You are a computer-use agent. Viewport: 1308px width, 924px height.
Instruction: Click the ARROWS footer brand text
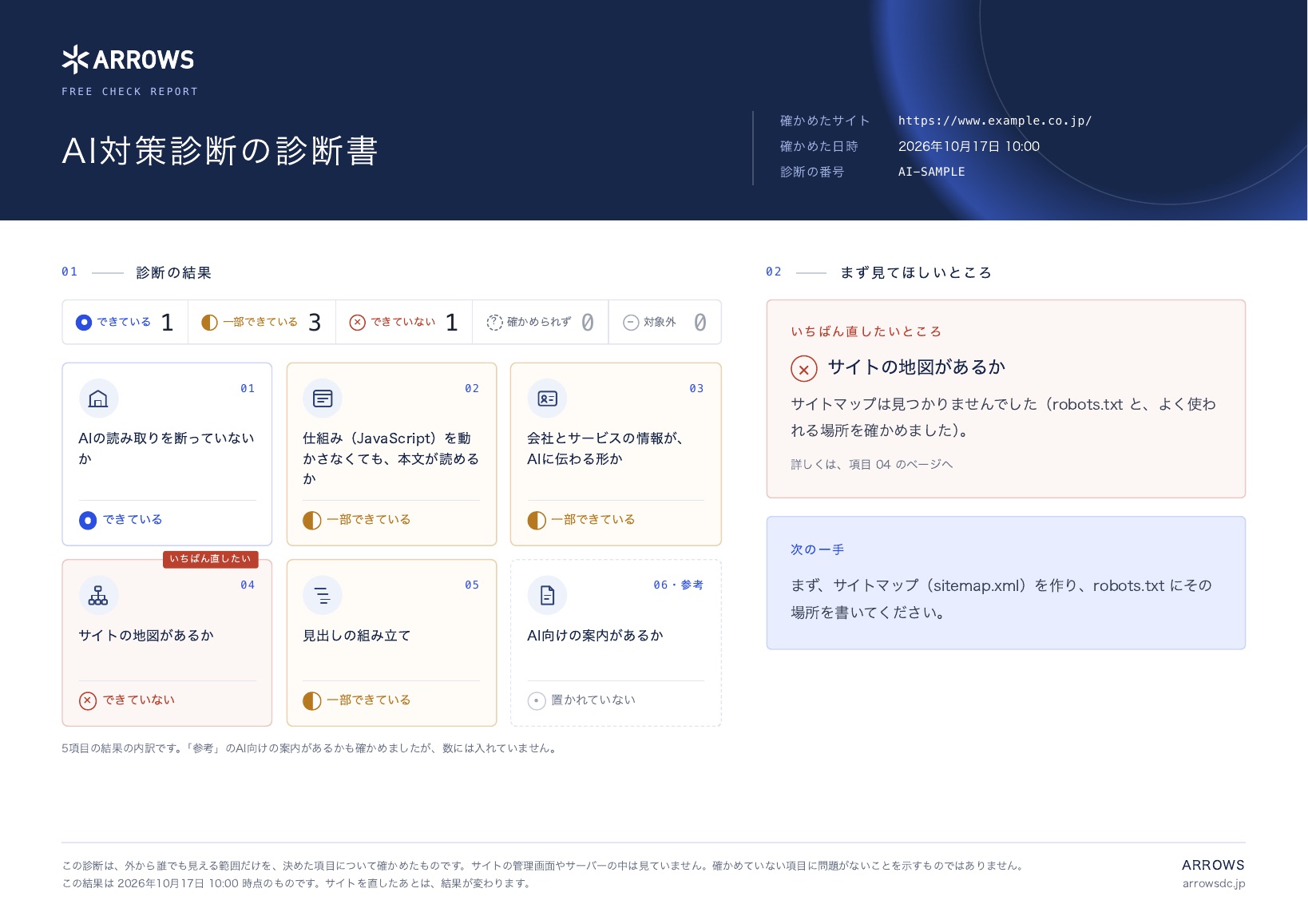point(1213,865)
